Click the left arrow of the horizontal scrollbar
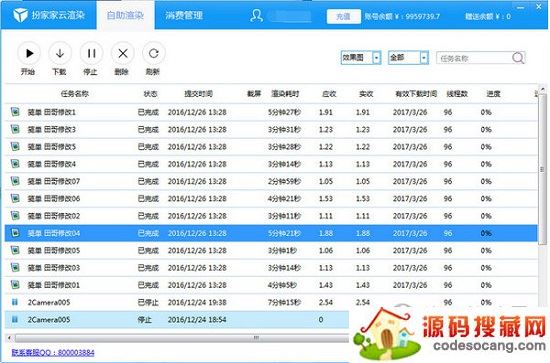This screenshot has height=363, width=550. point(9,338)
